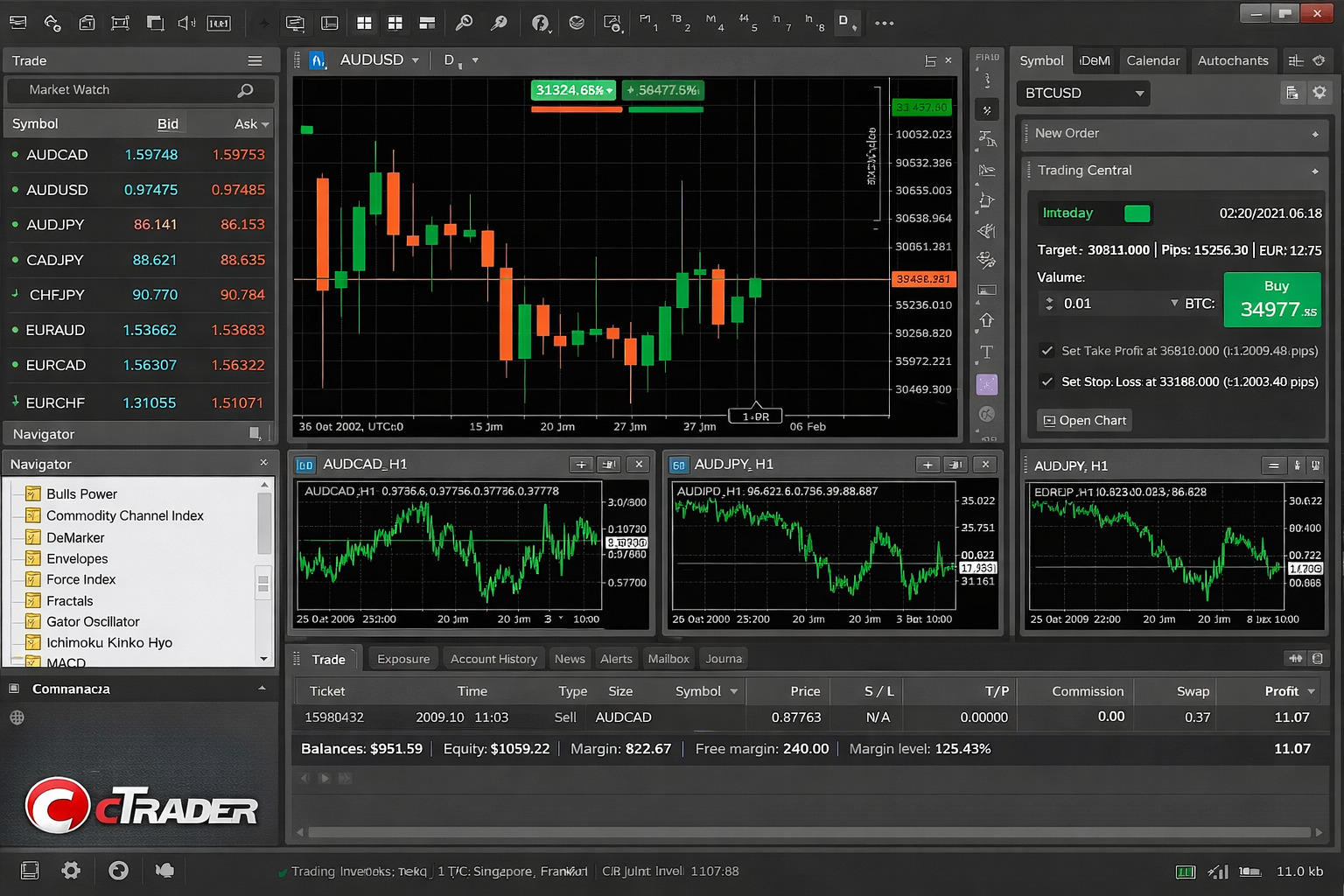Toggle Set Stop Loss checkbox
This screenshot has width=1344, height=896.
[x=1046, y=381]
